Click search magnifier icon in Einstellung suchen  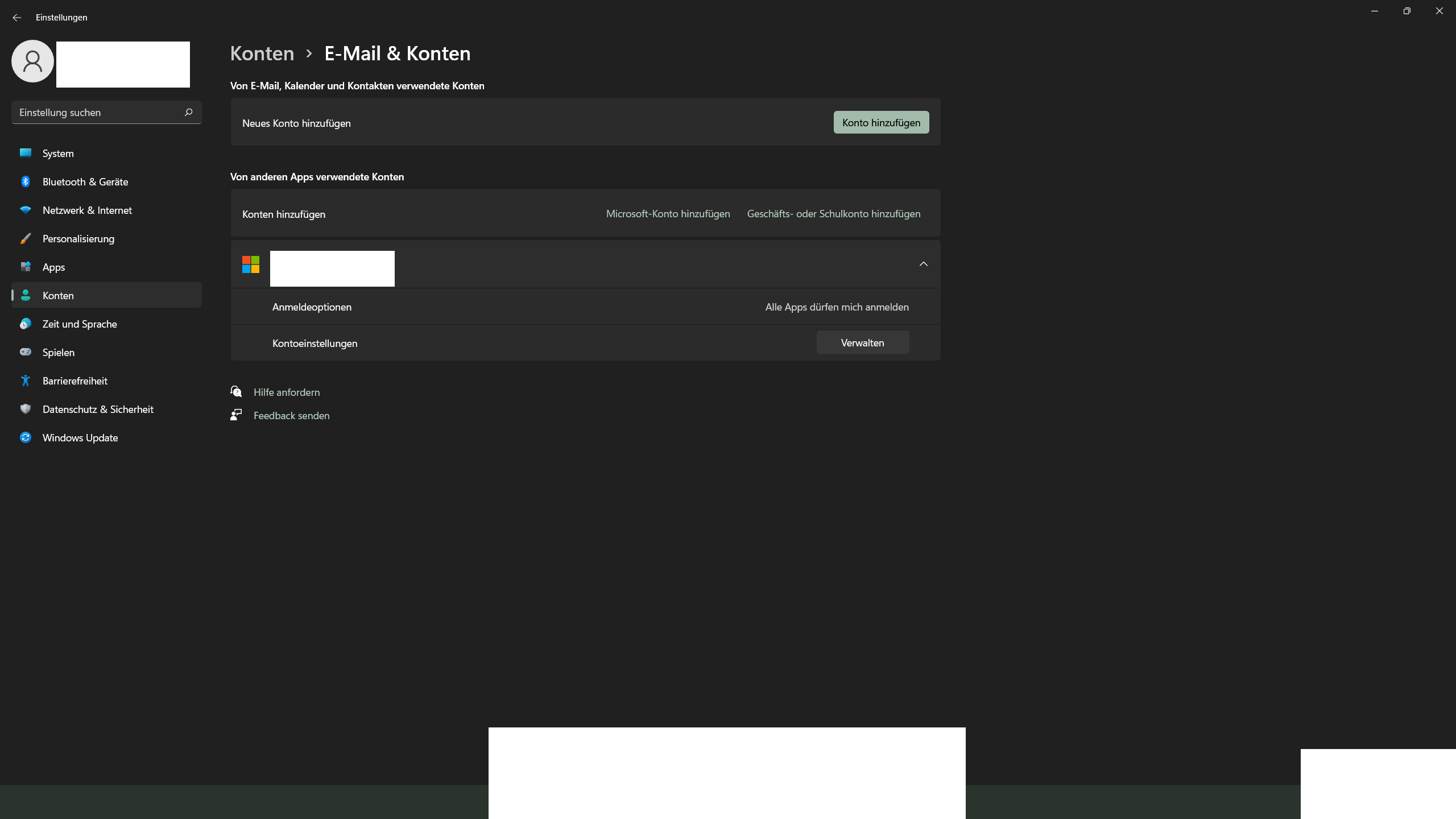[x=188, y=112]
